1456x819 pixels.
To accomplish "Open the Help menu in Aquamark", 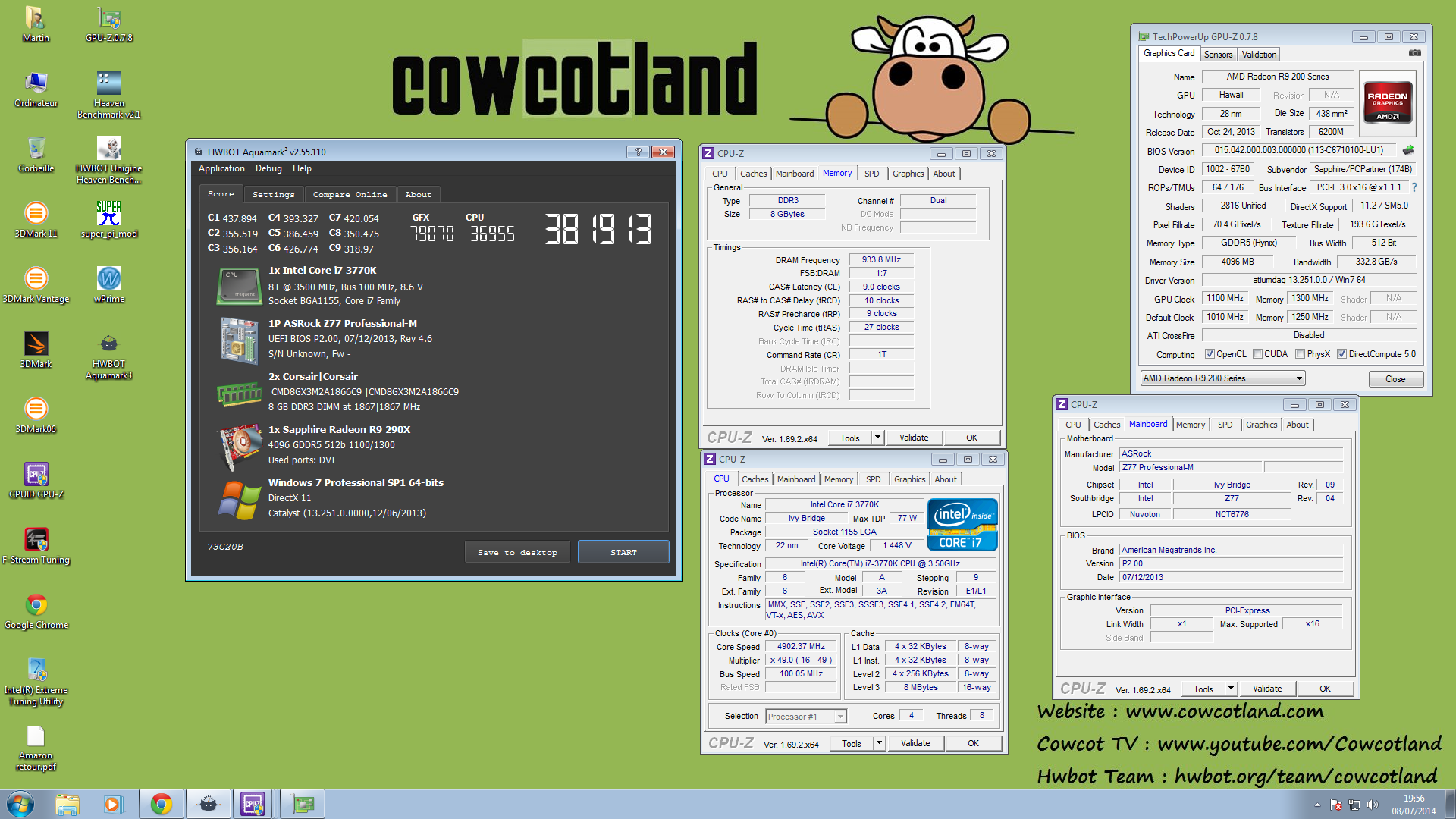I will (x=302, y=168).
